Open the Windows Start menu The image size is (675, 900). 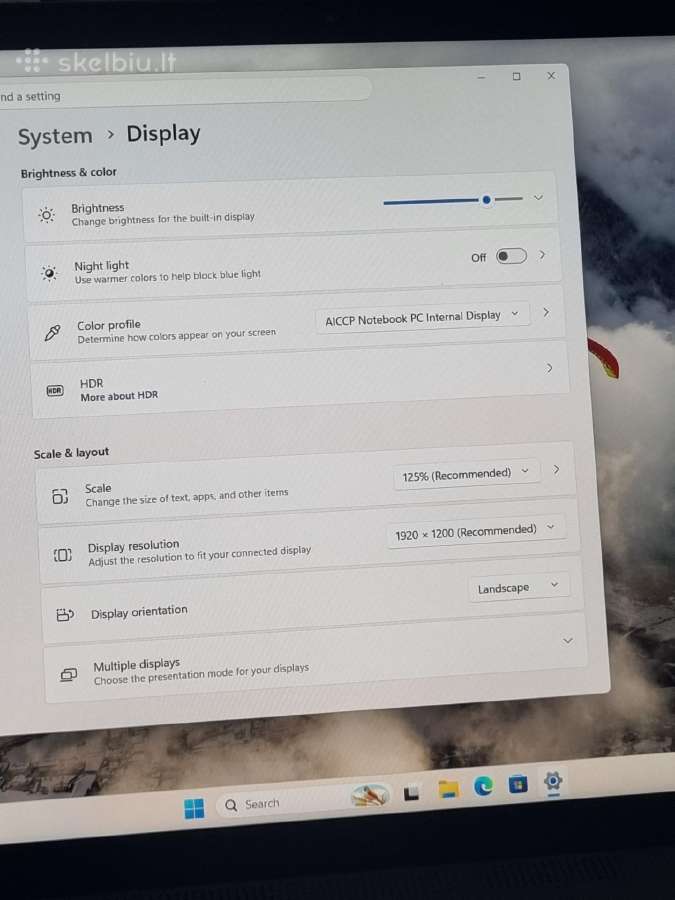coord(194,808)
